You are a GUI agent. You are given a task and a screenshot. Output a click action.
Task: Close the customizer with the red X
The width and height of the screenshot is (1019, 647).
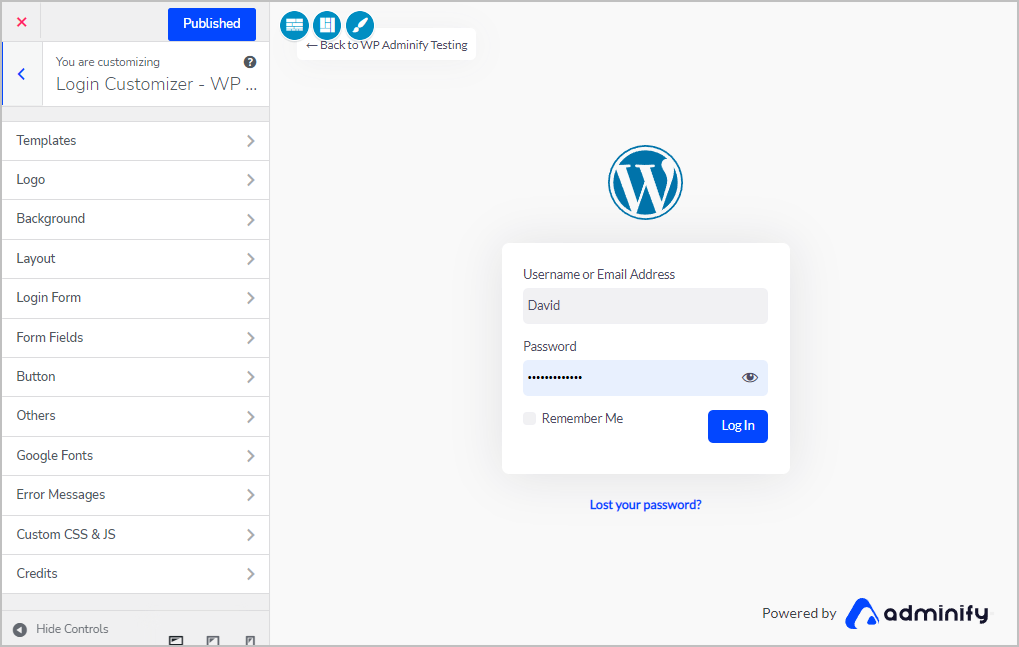point(21,22)
